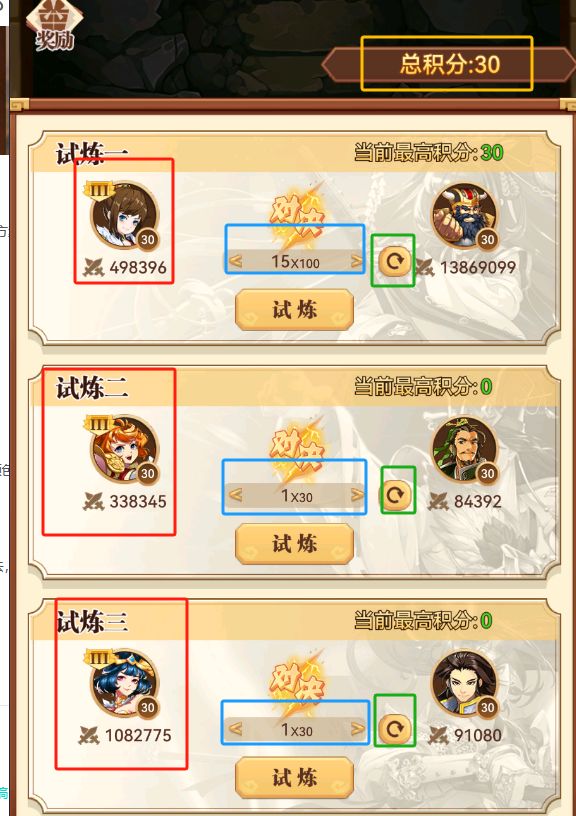Tap the 总积分:30 total score banner
This screenshot has height=816, width=576.
pyautogui.click(x=449, y=64)
